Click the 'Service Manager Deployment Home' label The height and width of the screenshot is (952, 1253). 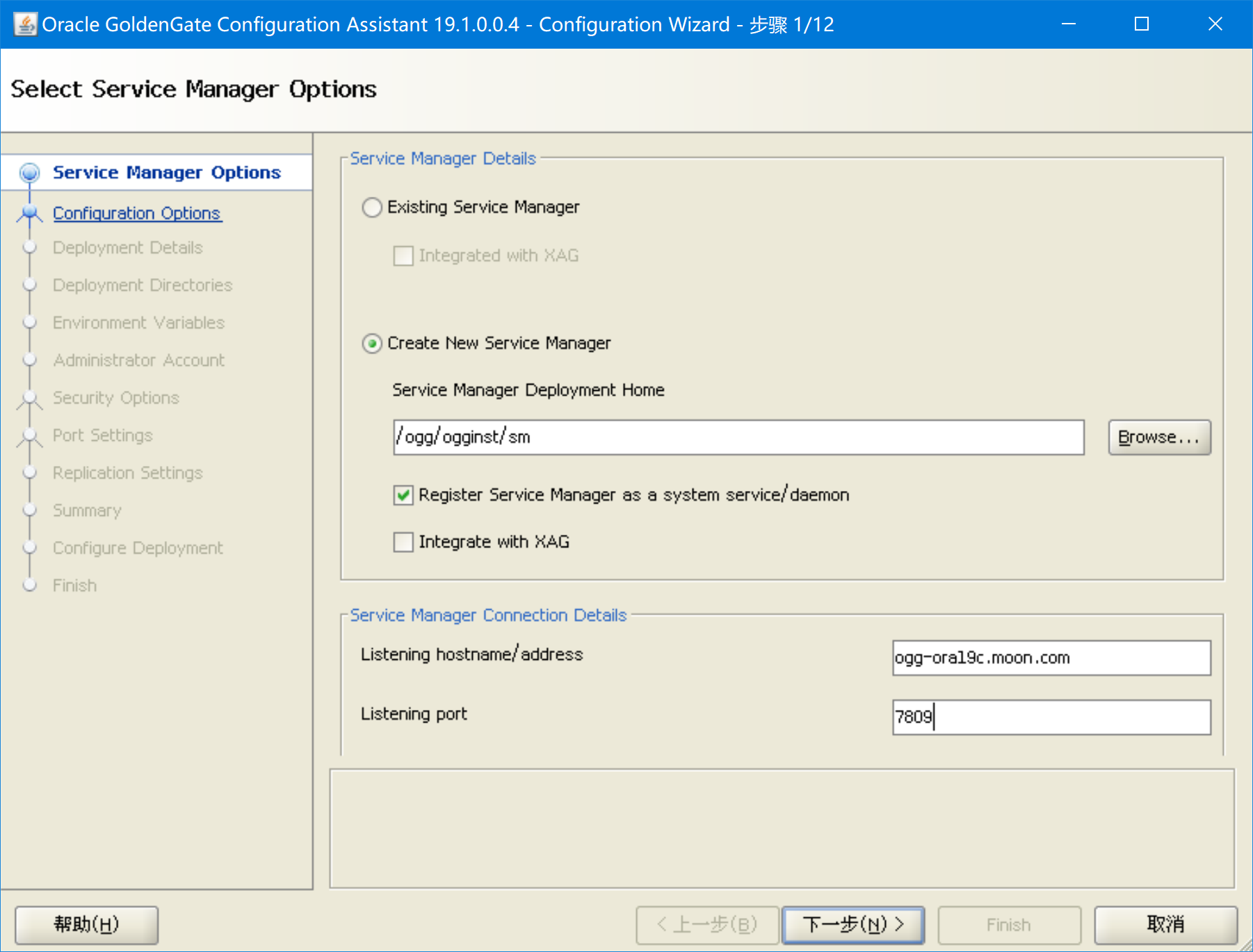[x=528, y=390]
